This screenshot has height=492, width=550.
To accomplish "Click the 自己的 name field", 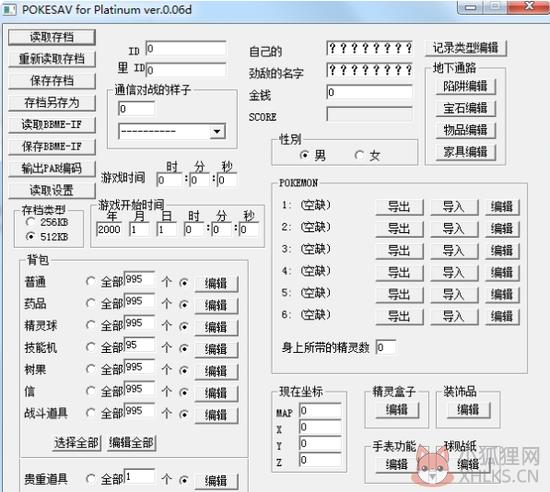I will click(369, 48).
